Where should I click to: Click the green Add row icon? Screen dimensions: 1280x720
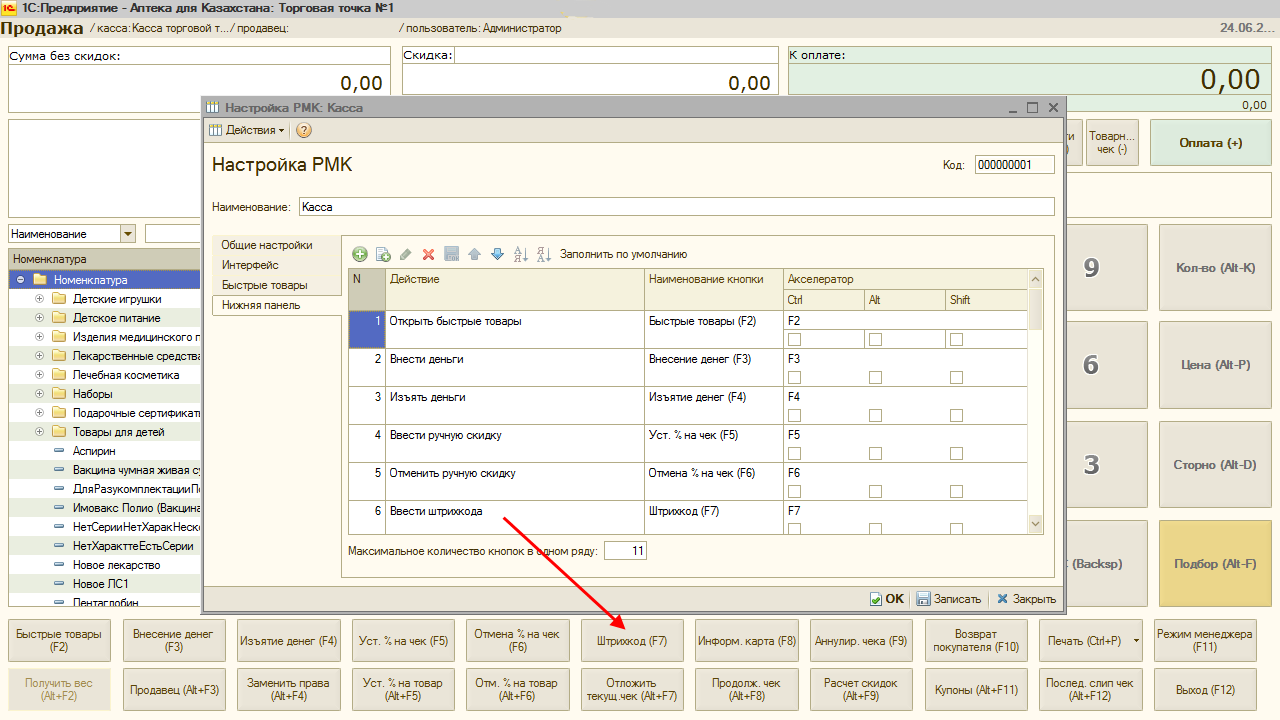coord(360,255)
